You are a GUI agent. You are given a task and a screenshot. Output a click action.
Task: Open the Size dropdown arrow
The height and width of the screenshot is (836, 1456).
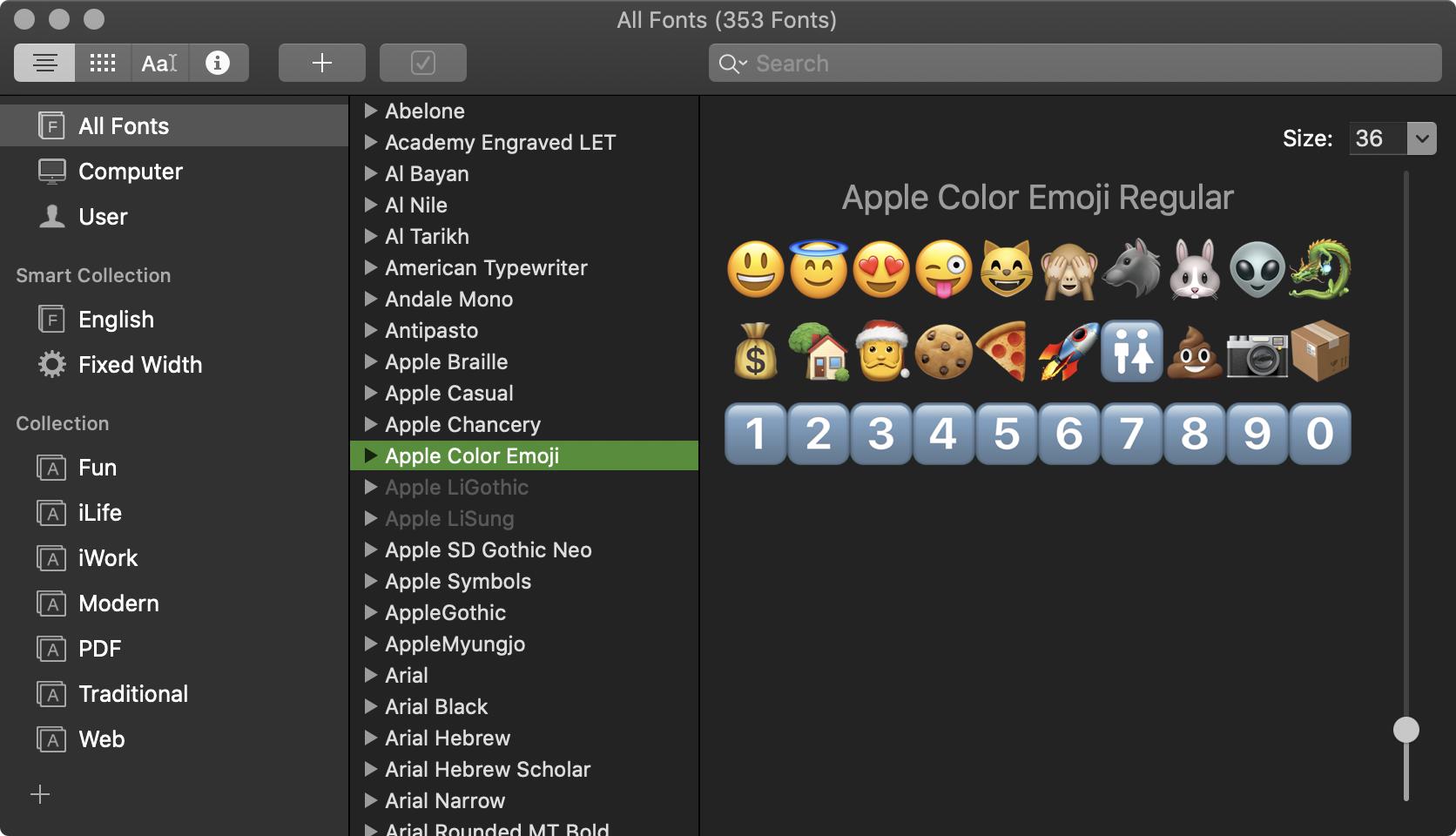coord(1422,138)
